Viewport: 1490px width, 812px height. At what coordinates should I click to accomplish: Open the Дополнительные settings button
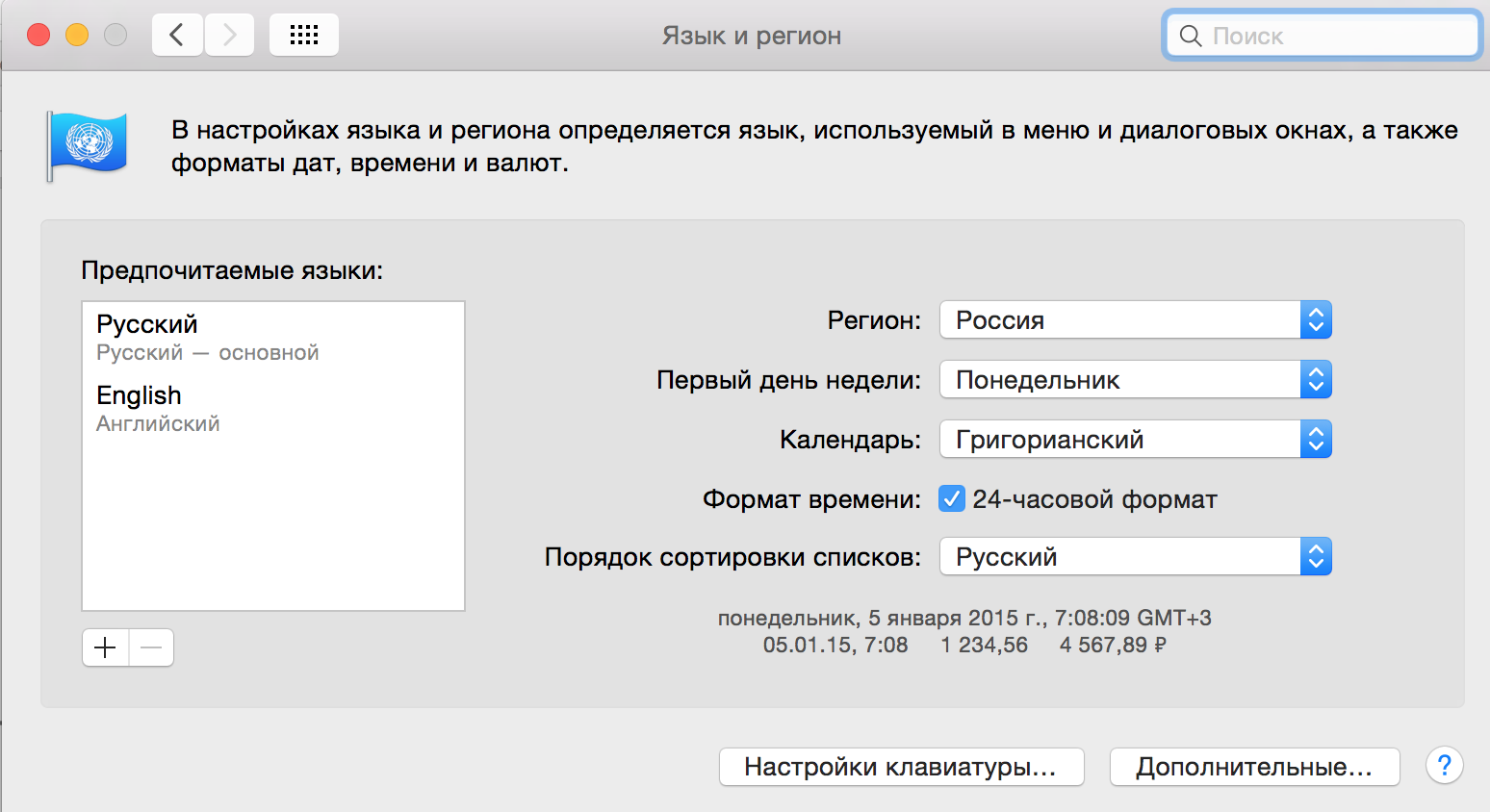click(1254, 767)
